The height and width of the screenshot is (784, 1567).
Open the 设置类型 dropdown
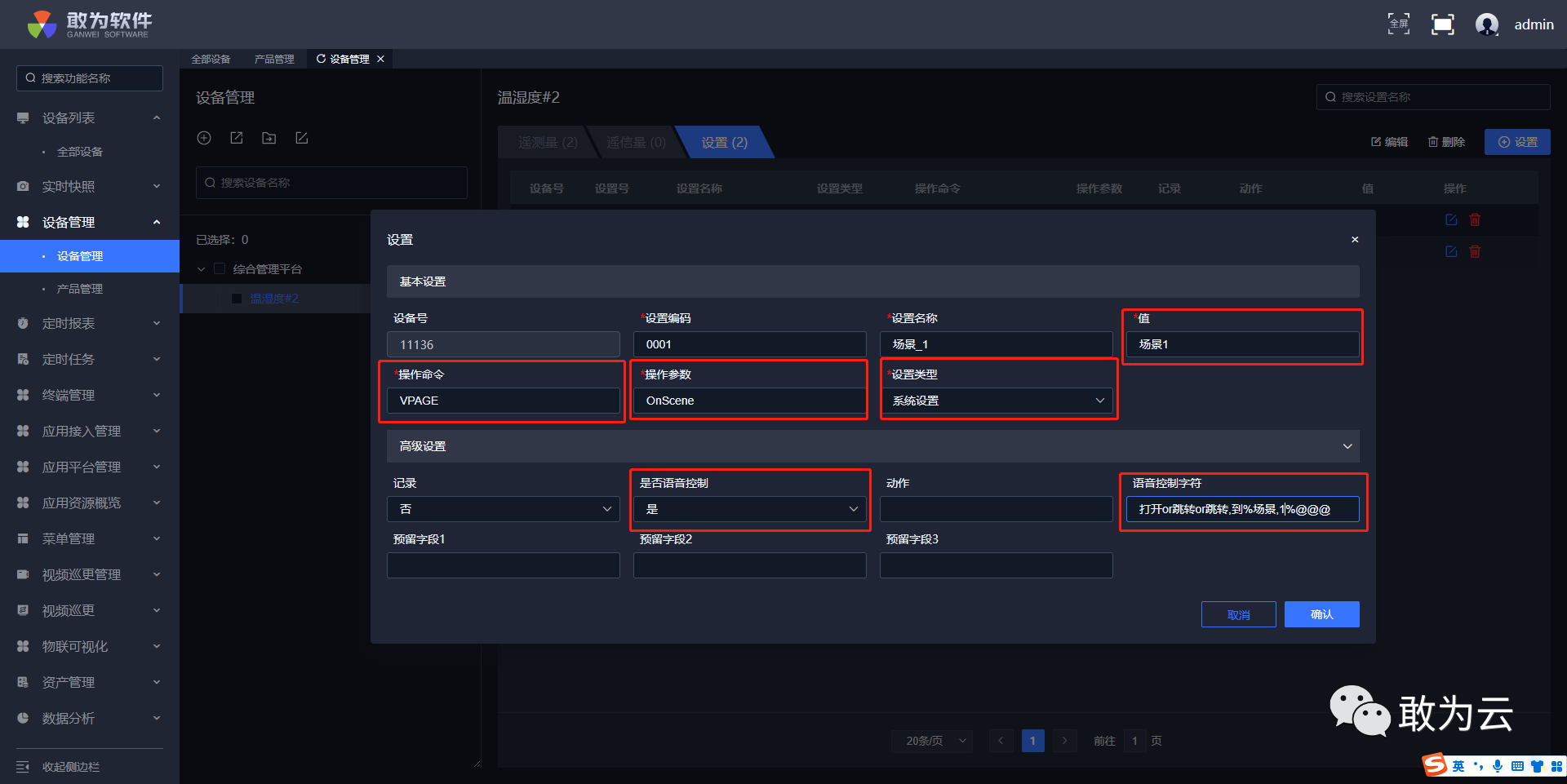click(997, 401)
